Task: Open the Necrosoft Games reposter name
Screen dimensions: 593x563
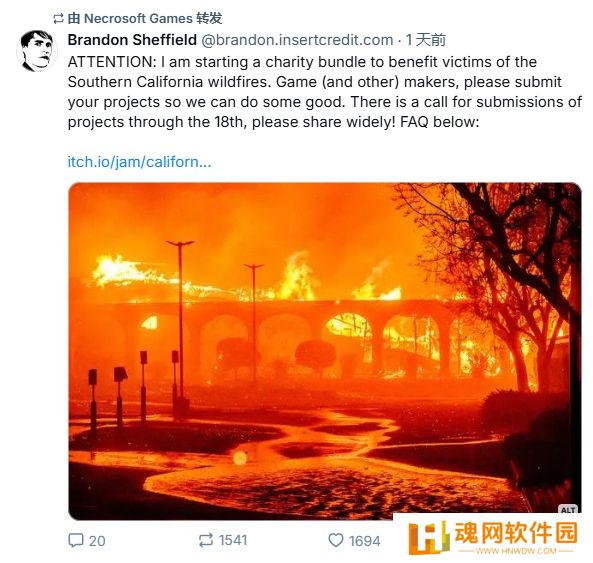Action: [138, 18]
